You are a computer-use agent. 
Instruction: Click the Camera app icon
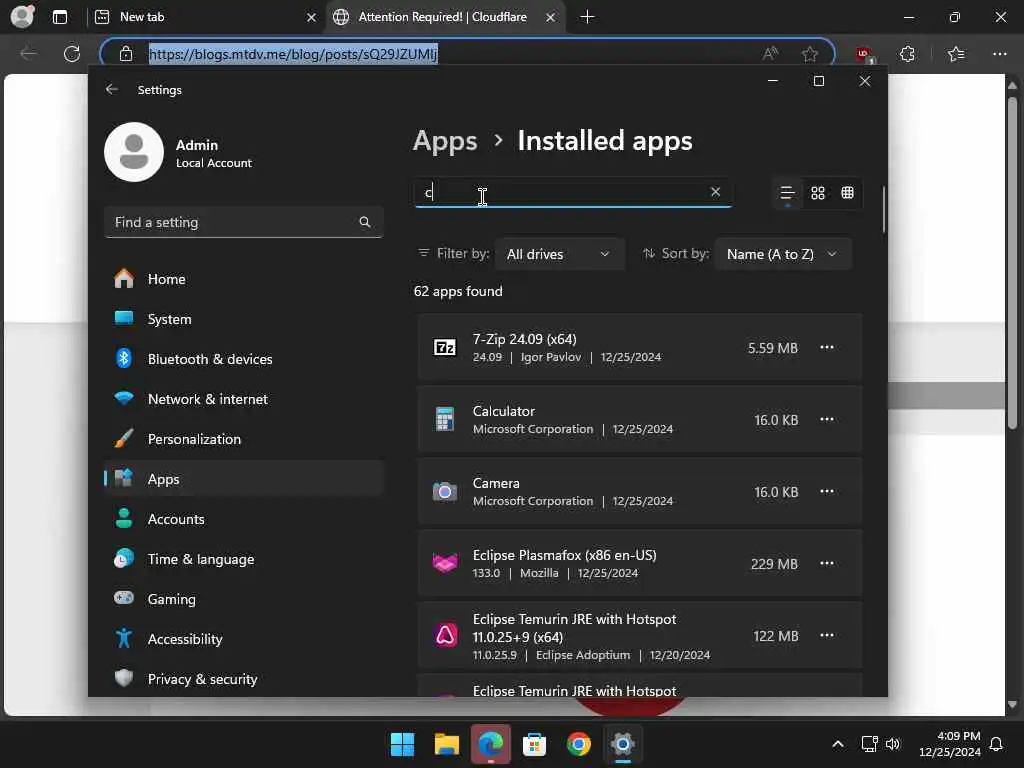point(445,491)
